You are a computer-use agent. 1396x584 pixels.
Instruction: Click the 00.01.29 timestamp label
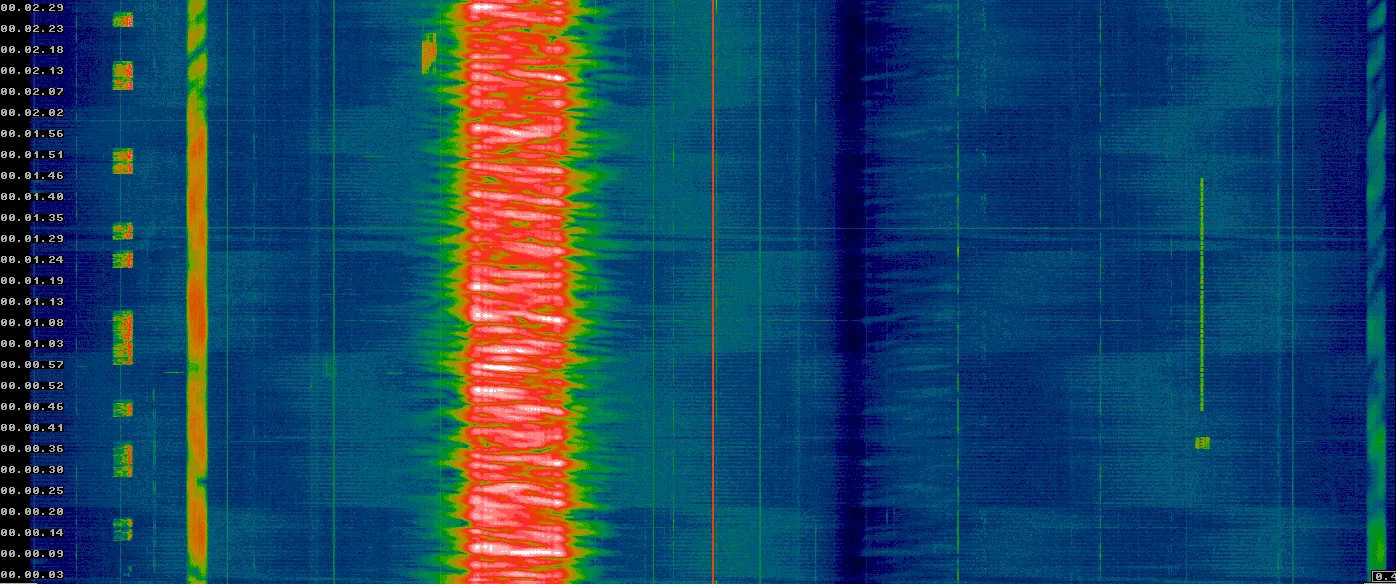pos(32,239)
